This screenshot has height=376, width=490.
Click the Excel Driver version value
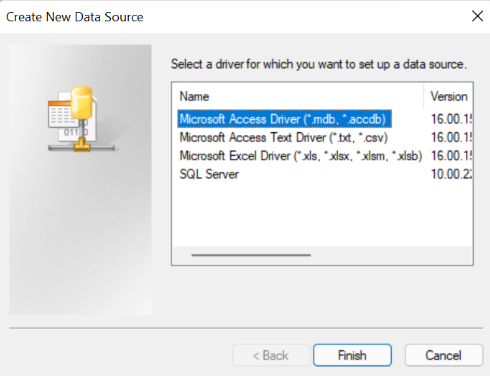point(451,156)
